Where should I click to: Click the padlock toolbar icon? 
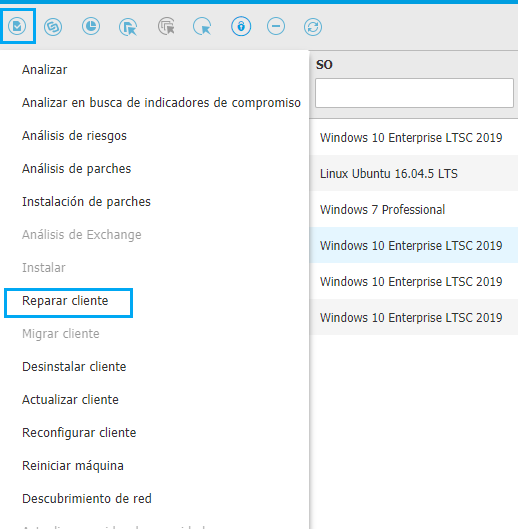click(x=241, y=26)
